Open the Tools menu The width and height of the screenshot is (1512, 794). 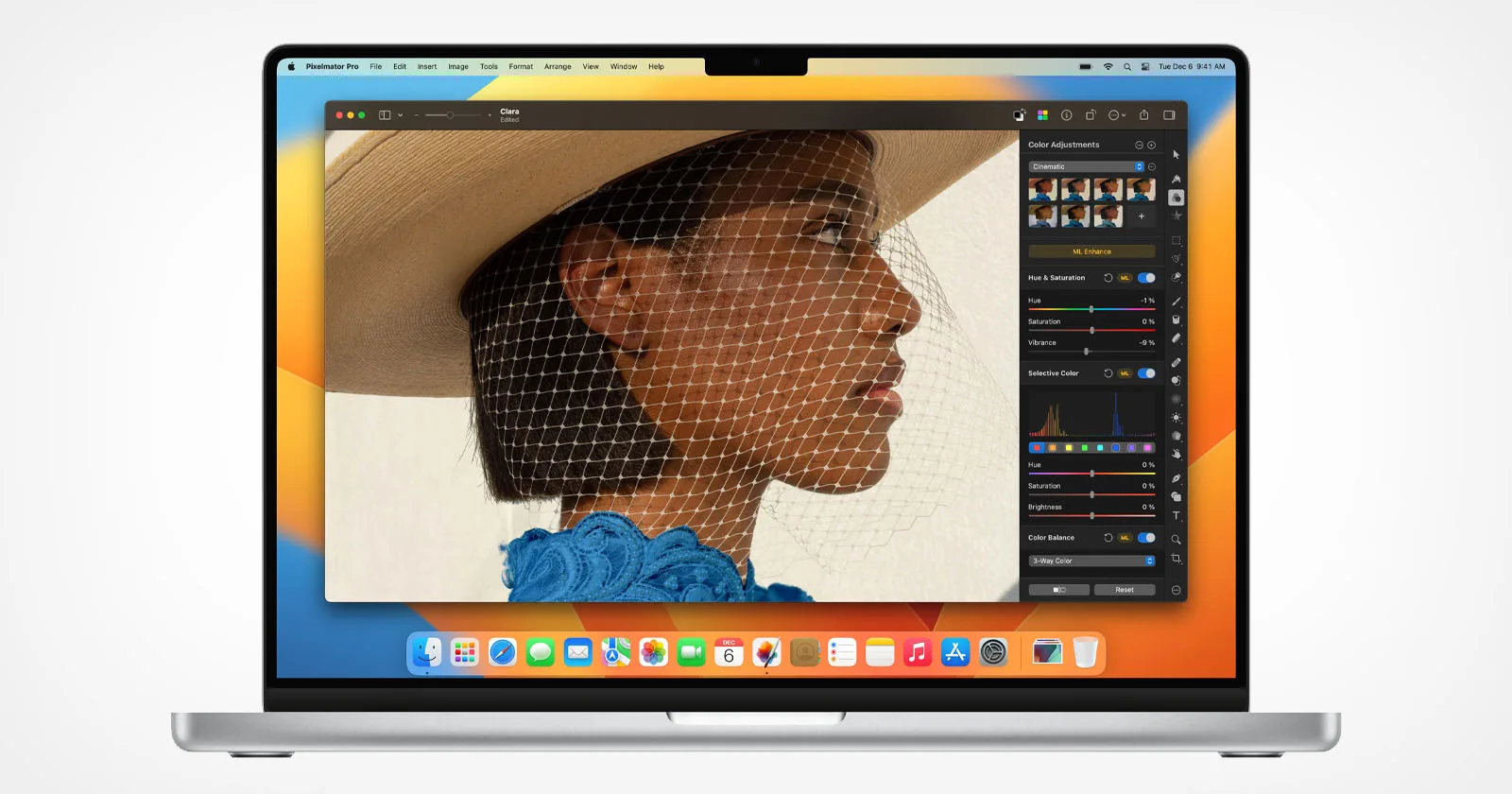tap(489, 67)
